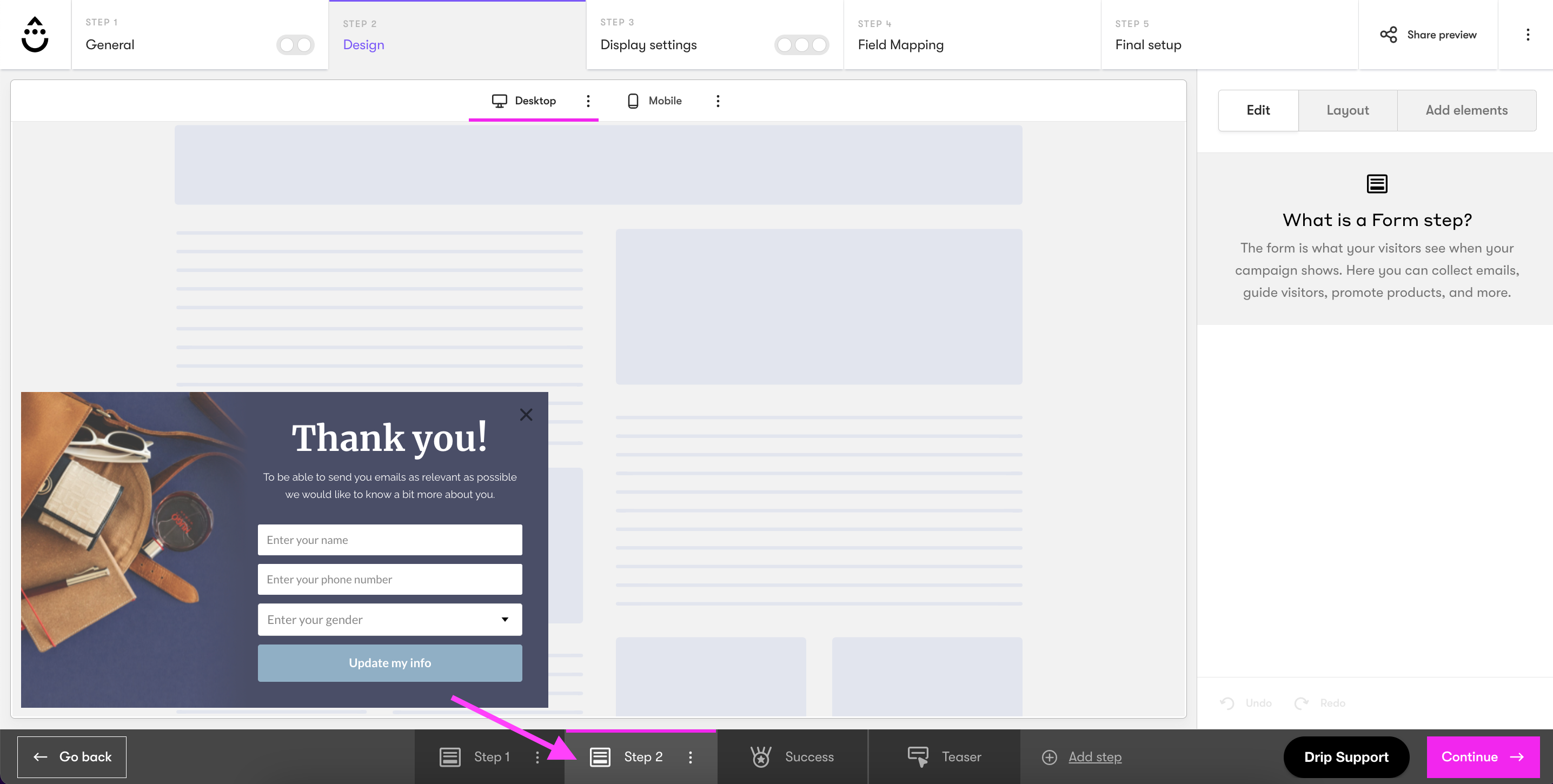
Task: Switch to the Add elements tab
Action: [x=1466, y=110]
